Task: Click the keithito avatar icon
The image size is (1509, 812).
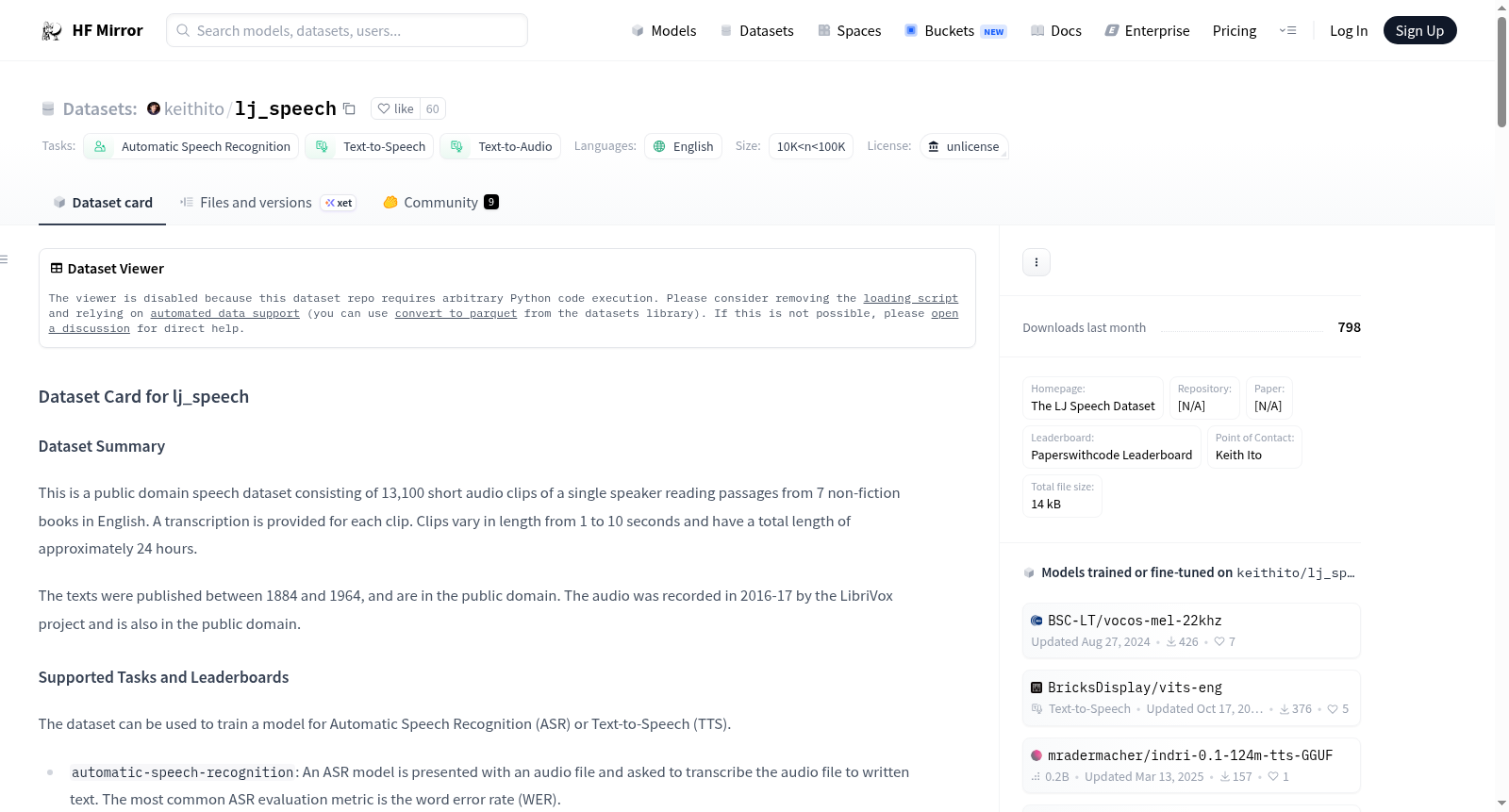Action: 154,108
